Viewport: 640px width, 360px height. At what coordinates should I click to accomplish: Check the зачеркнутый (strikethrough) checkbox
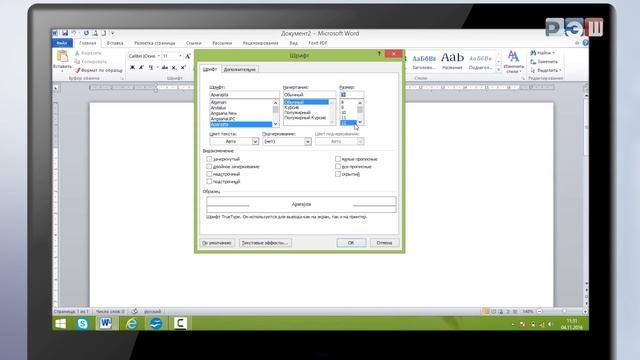click(209, 159)
